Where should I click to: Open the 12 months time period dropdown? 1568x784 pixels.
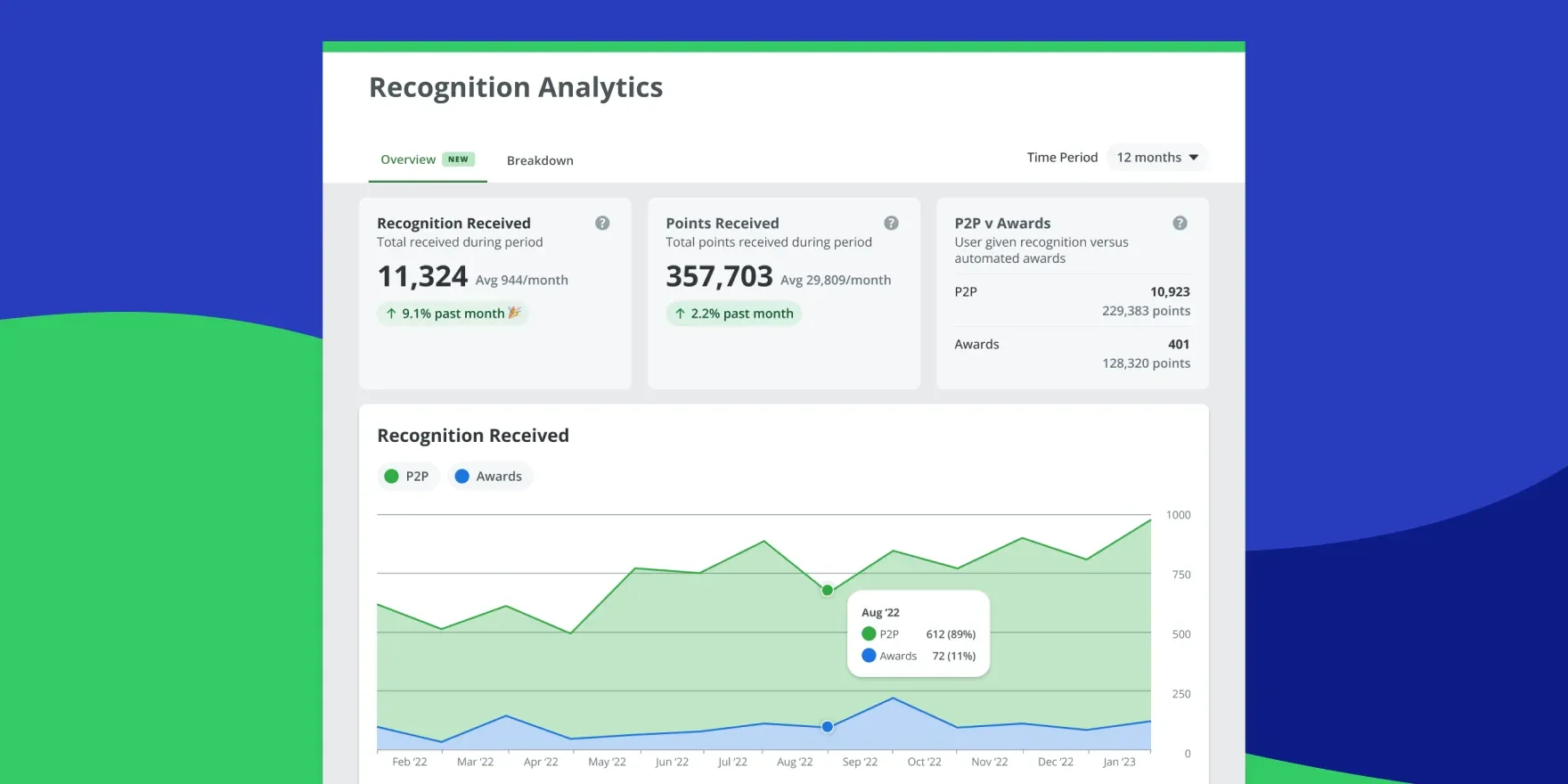1156,157
